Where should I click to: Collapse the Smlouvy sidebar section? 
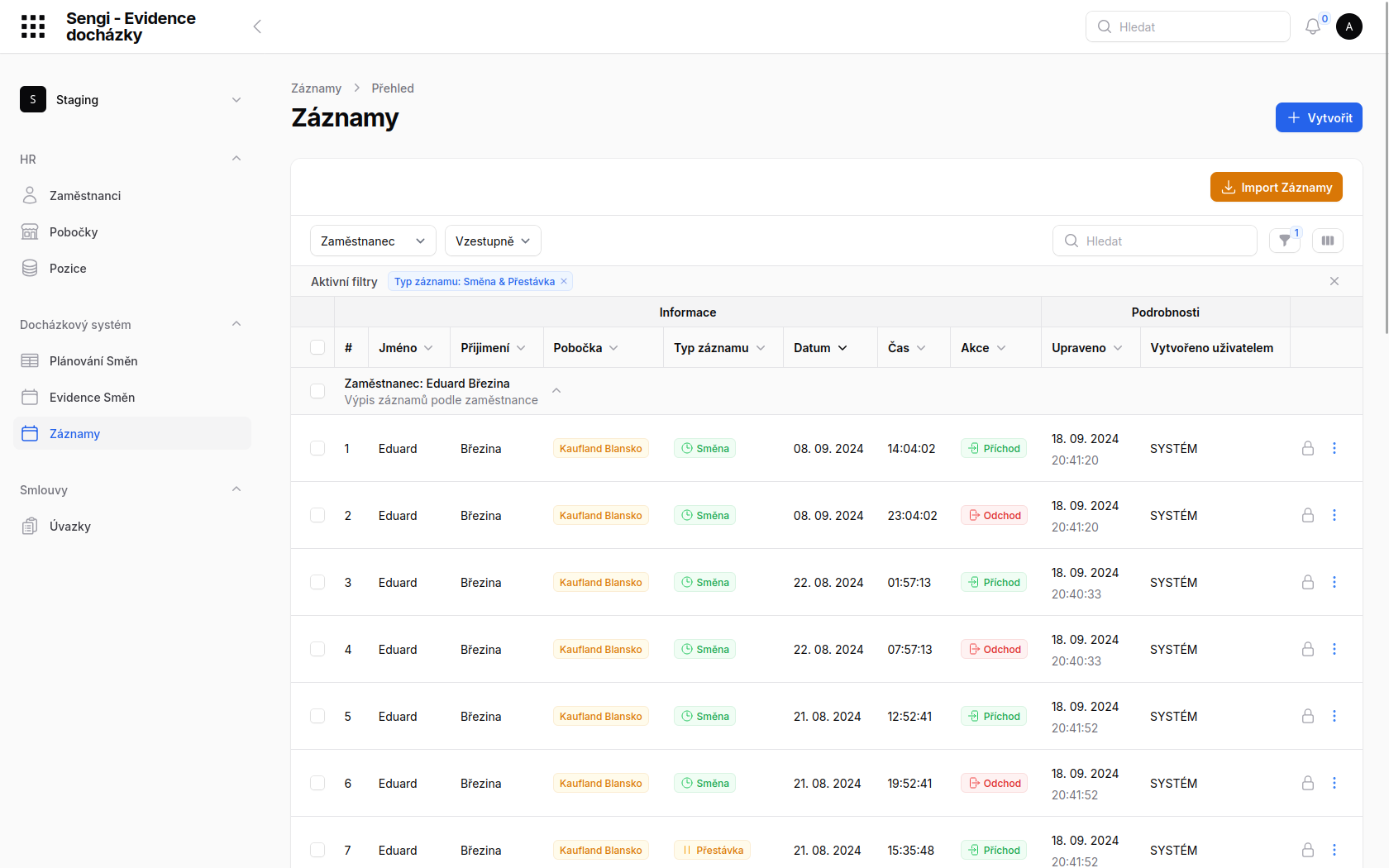coord(236,489)
